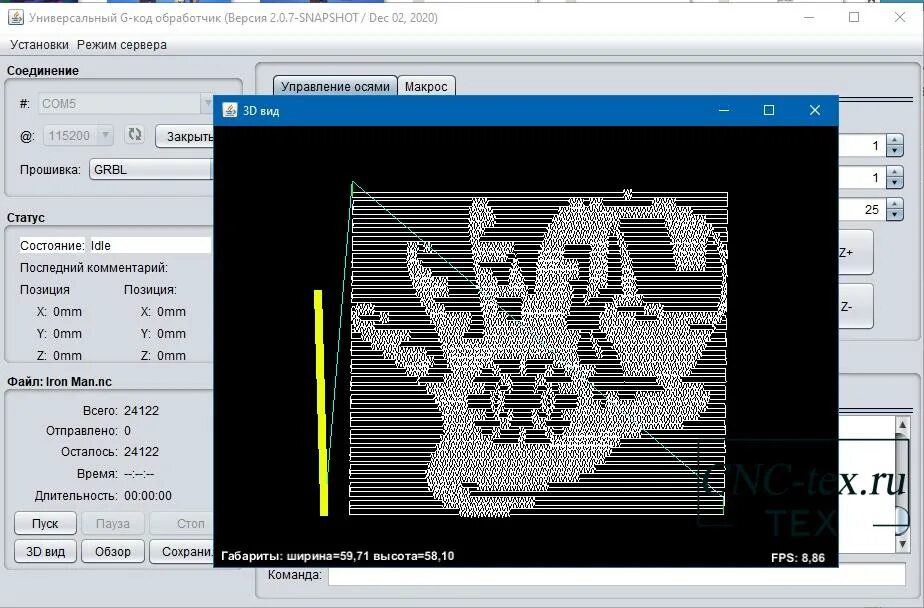Viewport: 924px width, 608px height.
Task: Click the Файл: Iron Man.nc label
Action: pos(60,382)
